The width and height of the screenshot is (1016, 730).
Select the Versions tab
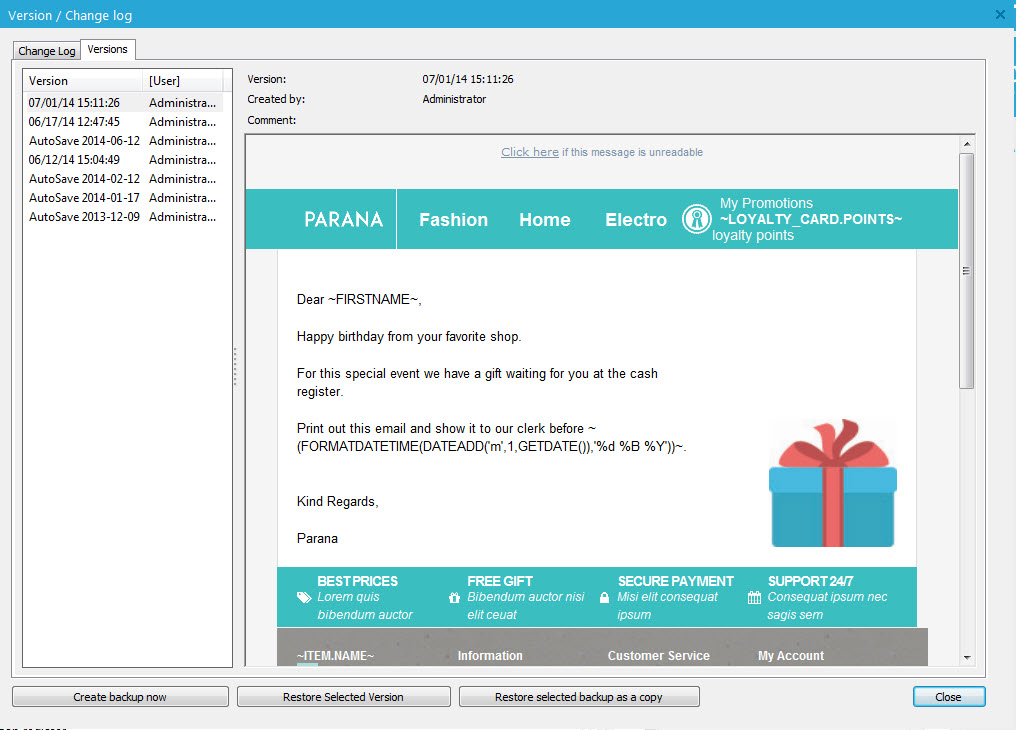[107, 49]
